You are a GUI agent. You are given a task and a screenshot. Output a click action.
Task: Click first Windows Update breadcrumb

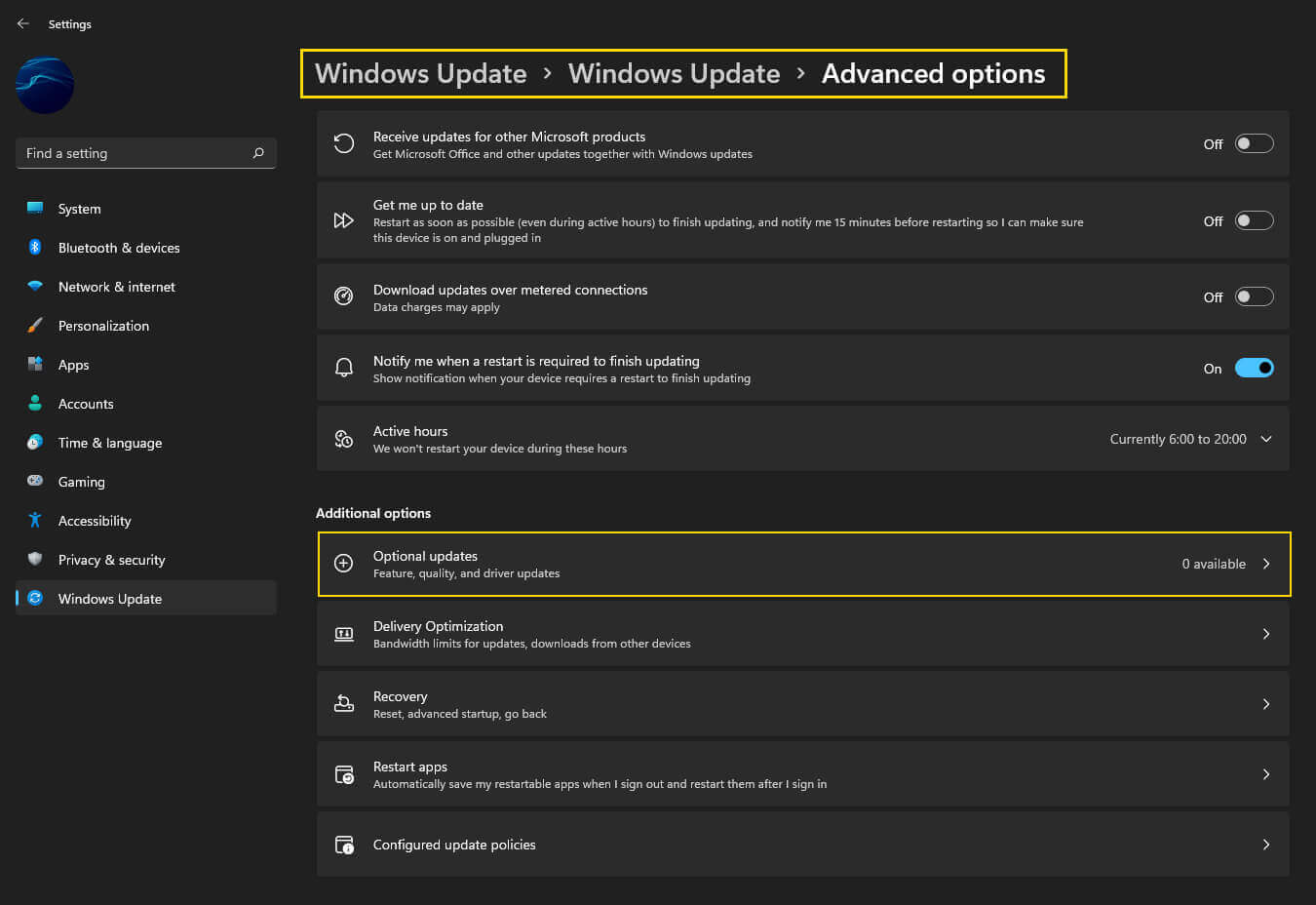(421, 73)
